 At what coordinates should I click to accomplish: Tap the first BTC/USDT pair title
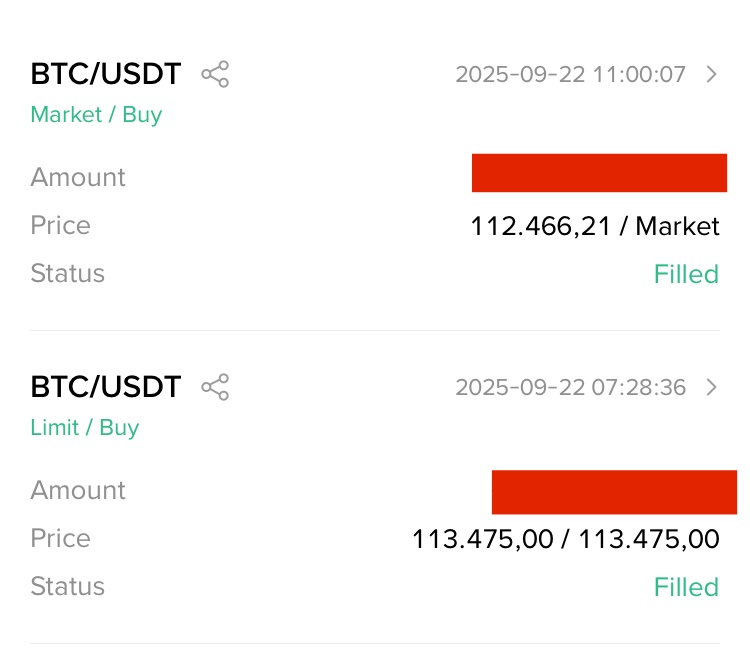click(106, 74)
